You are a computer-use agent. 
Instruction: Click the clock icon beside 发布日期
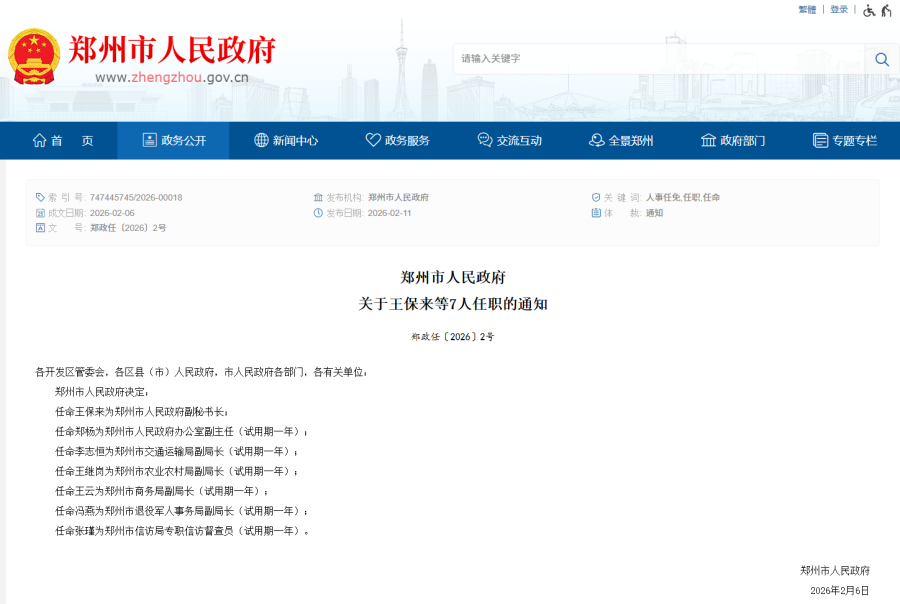point(318,213)
